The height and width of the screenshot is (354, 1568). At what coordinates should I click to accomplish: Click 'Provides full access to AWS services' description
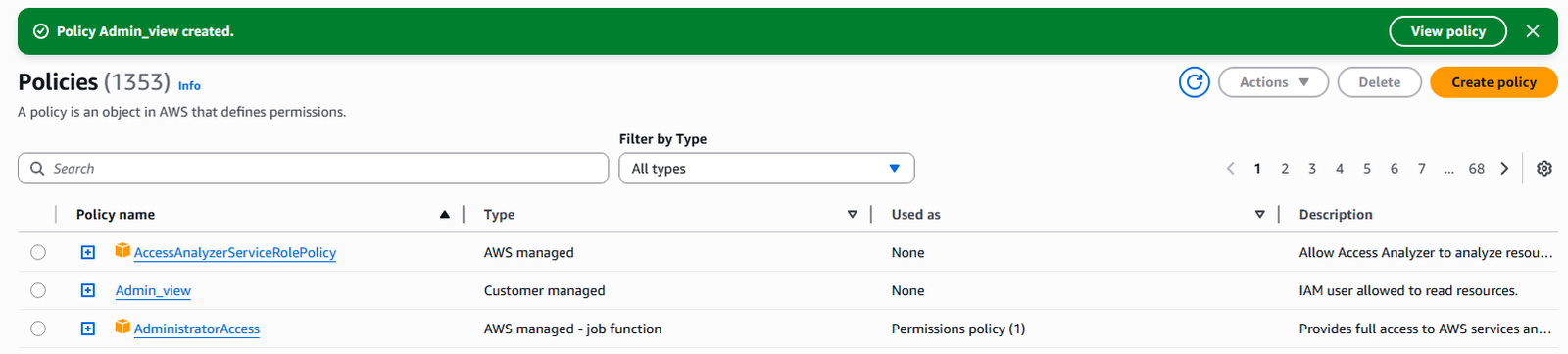click(1426, 329)
